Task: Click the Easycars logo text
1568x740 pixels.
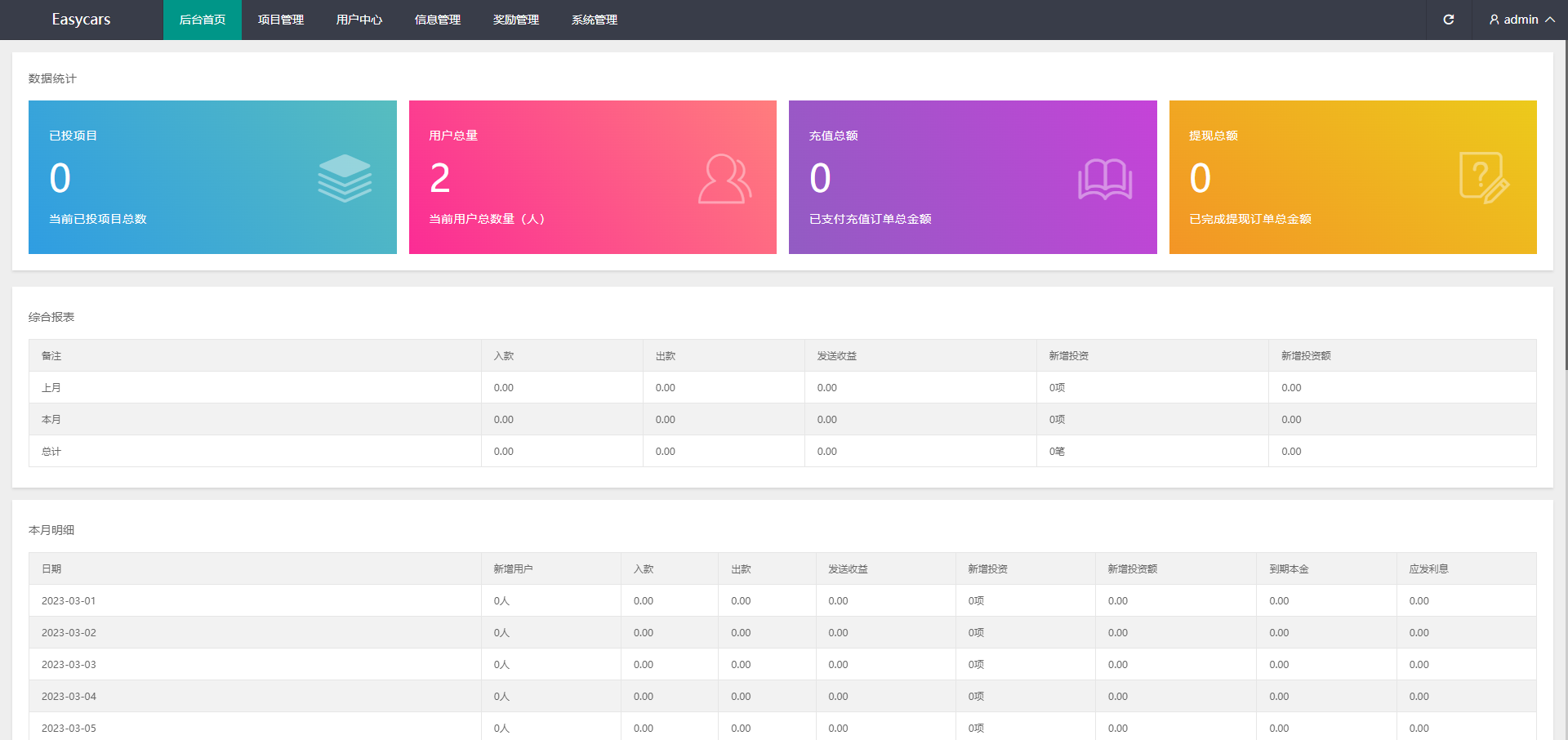Action: click(x=81, y=20)
